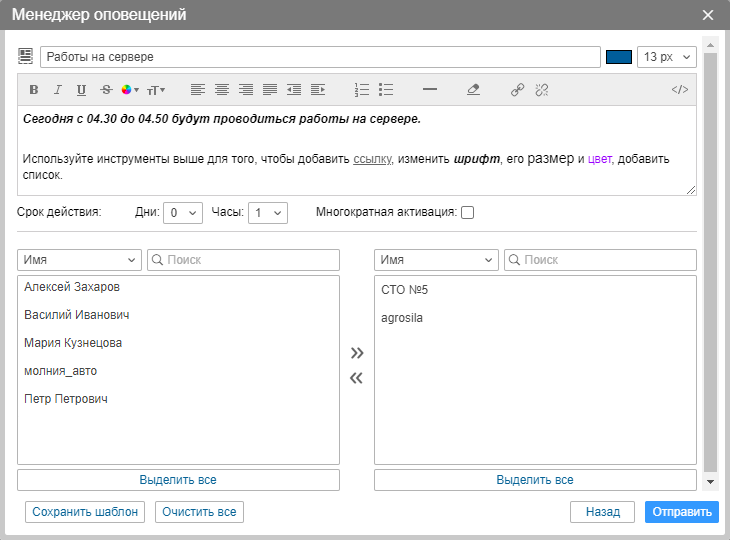Toggle bold formatting in the editor toolbar

point(33,90)
